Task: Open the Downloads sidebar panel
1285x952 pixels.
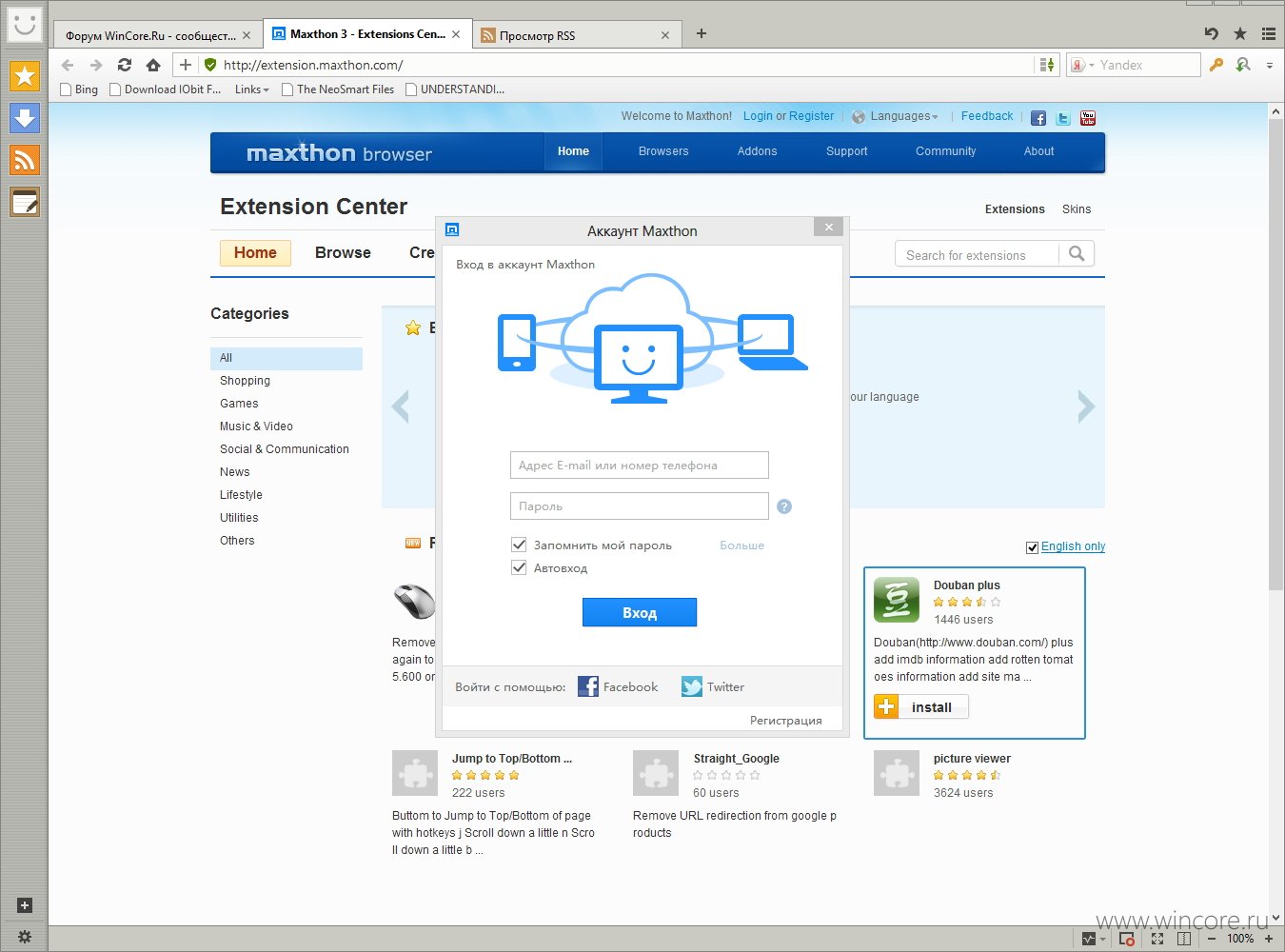Action: click(25, 118)
